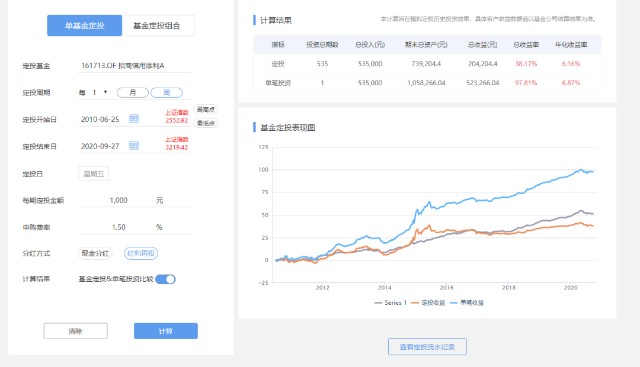The image size is (640, 367).
Task: Click the 最低点 button
Action: pos(205,123)
